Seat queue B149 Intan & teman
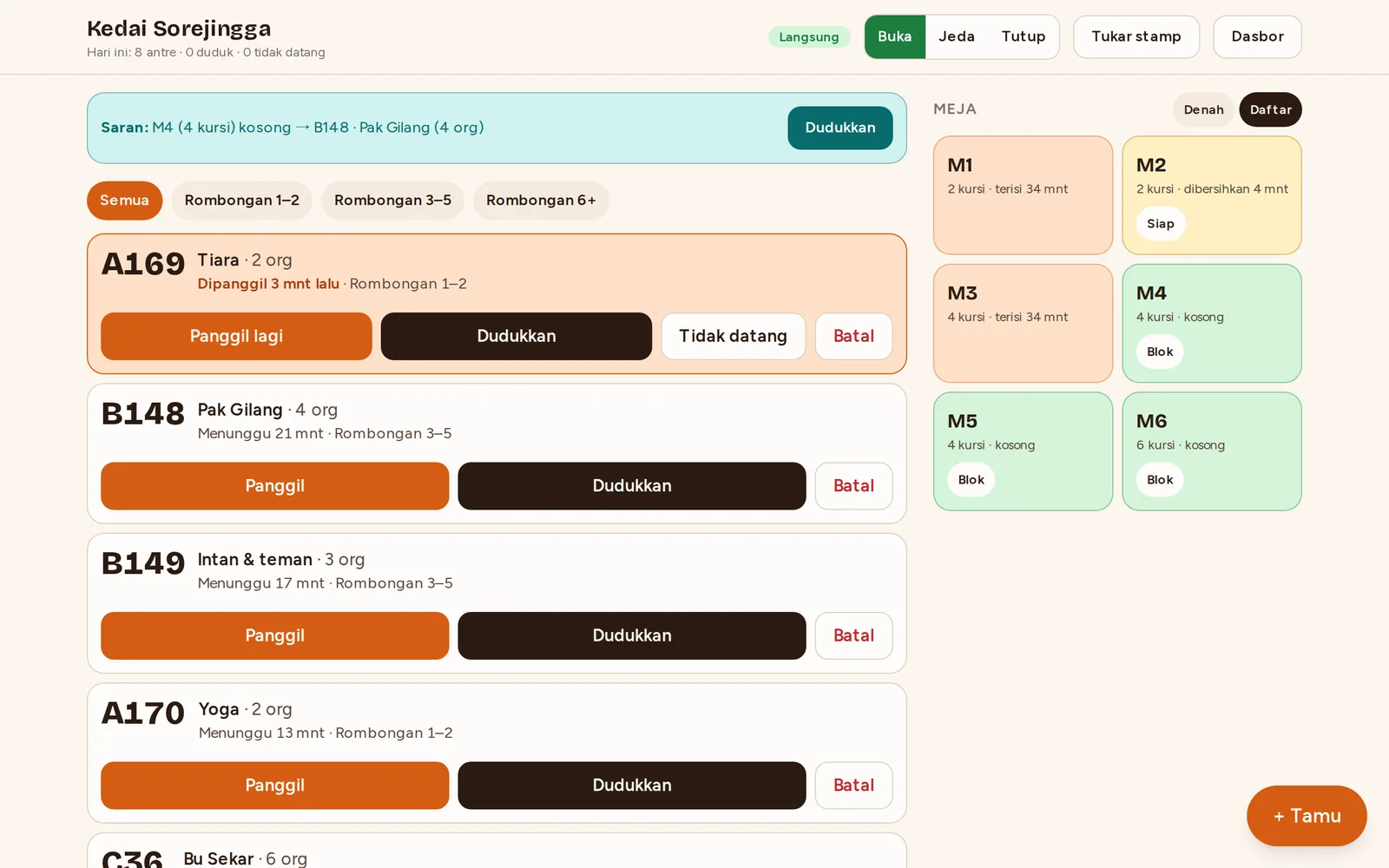The width and height of the screenshot is (1389, 868). point(631,635)
